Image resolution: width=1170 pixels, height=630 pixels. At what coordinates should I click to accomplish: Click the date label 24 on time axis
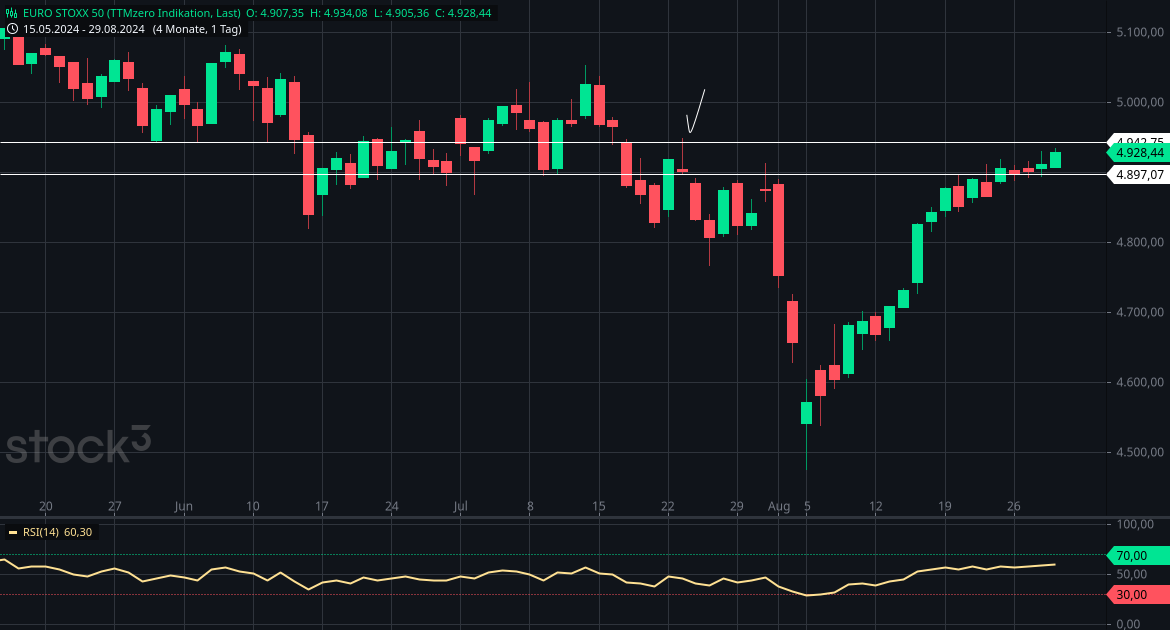click(392, 506)
